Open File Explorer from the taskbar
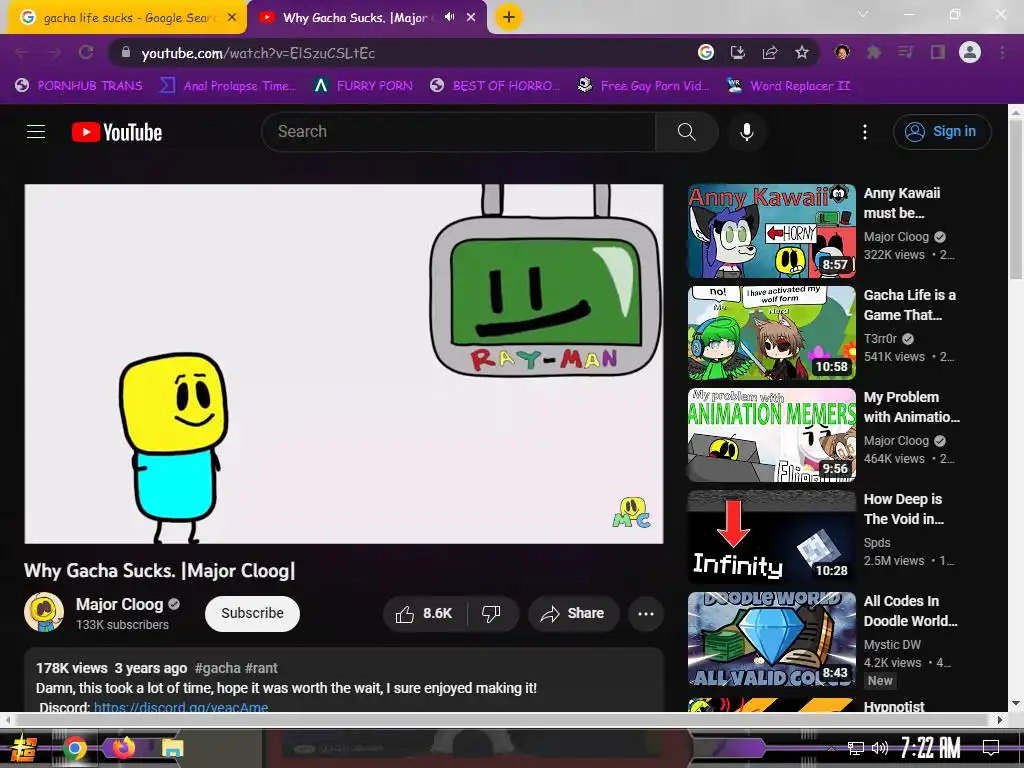This screenshot has width=1024, height=768. (172, 748)
